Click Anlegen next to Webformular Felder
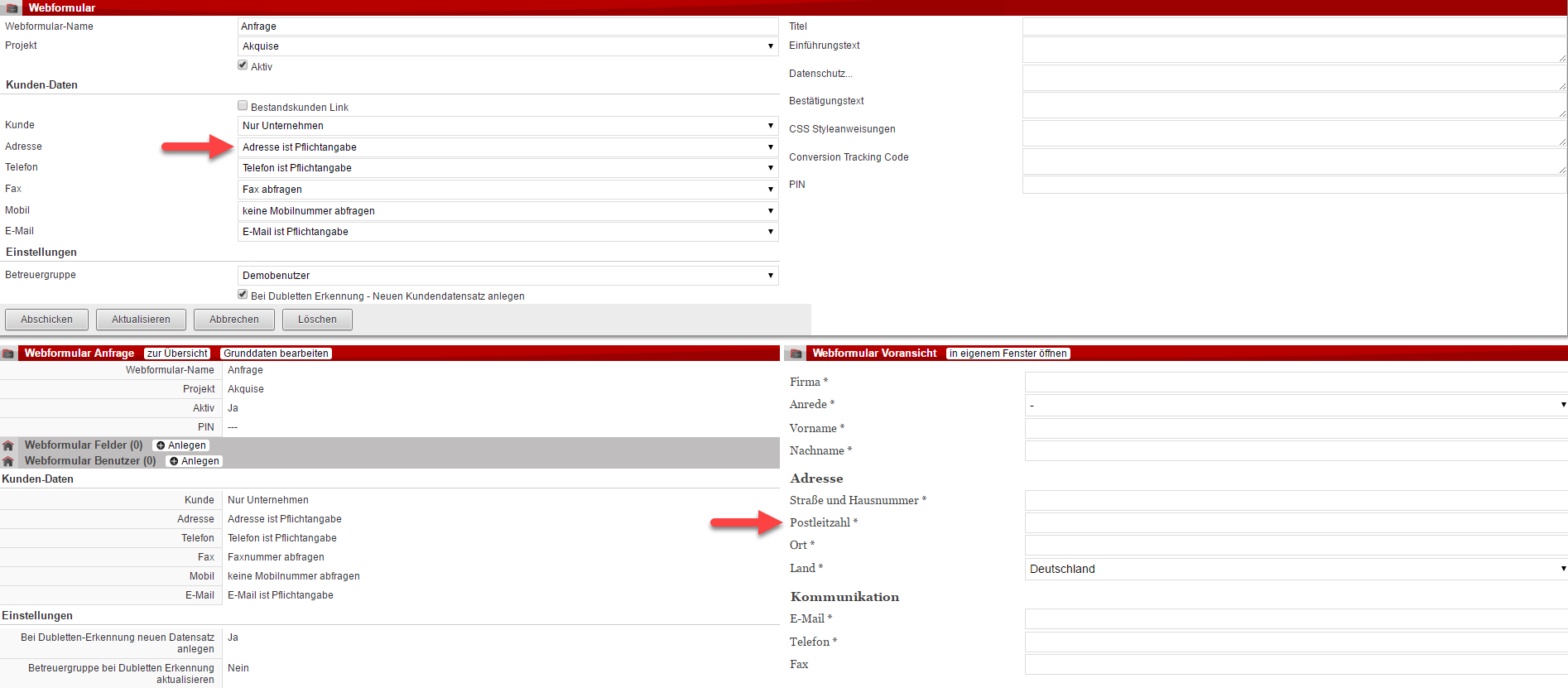The width and height of the screenshot is (1568, 688). 180,445
